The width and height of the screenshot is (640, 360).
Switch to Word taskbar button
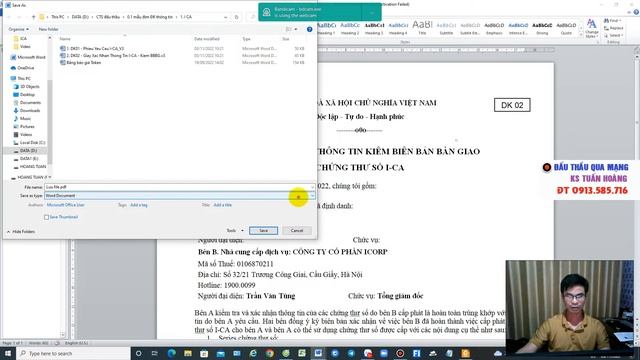click(318, 353)
